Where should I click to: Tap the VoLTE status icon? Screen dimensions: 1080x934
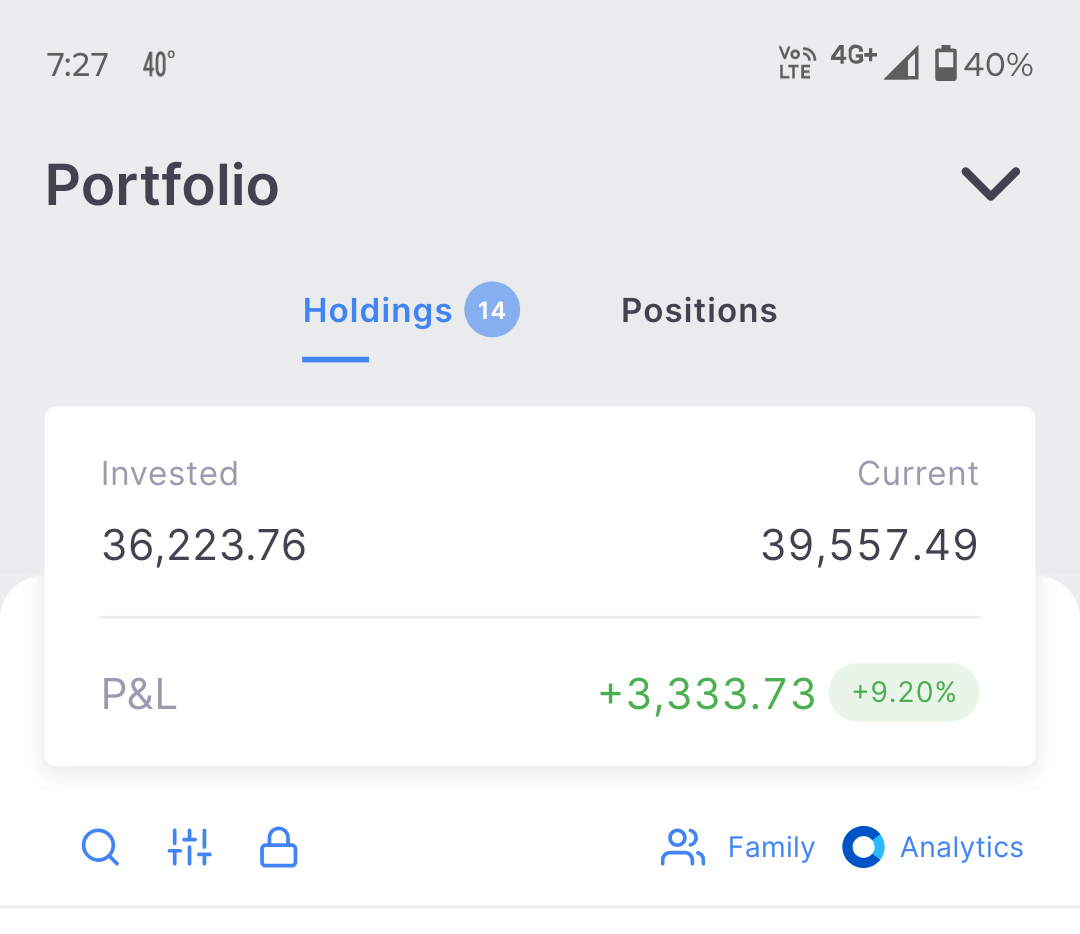(x=797, y=63)
